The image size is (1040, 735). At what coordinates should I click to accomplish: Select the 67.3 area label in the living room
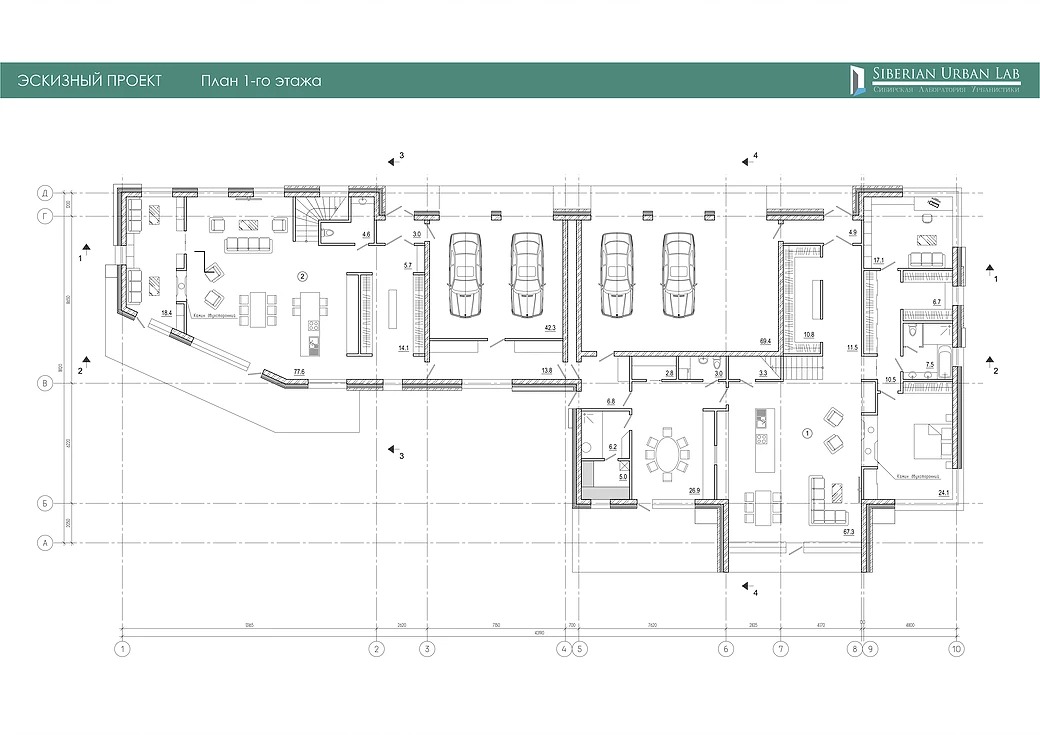pos(849,532)
